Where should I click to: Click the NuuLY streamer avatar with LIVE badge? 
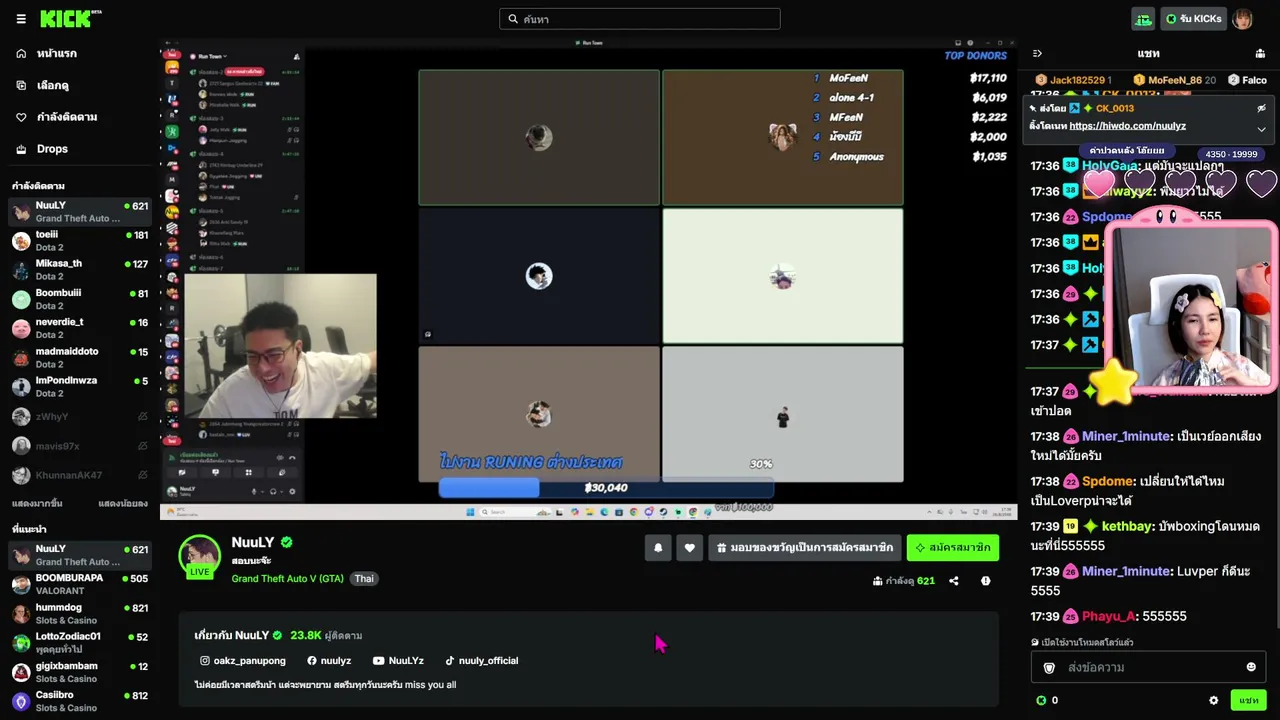(200, 558)
